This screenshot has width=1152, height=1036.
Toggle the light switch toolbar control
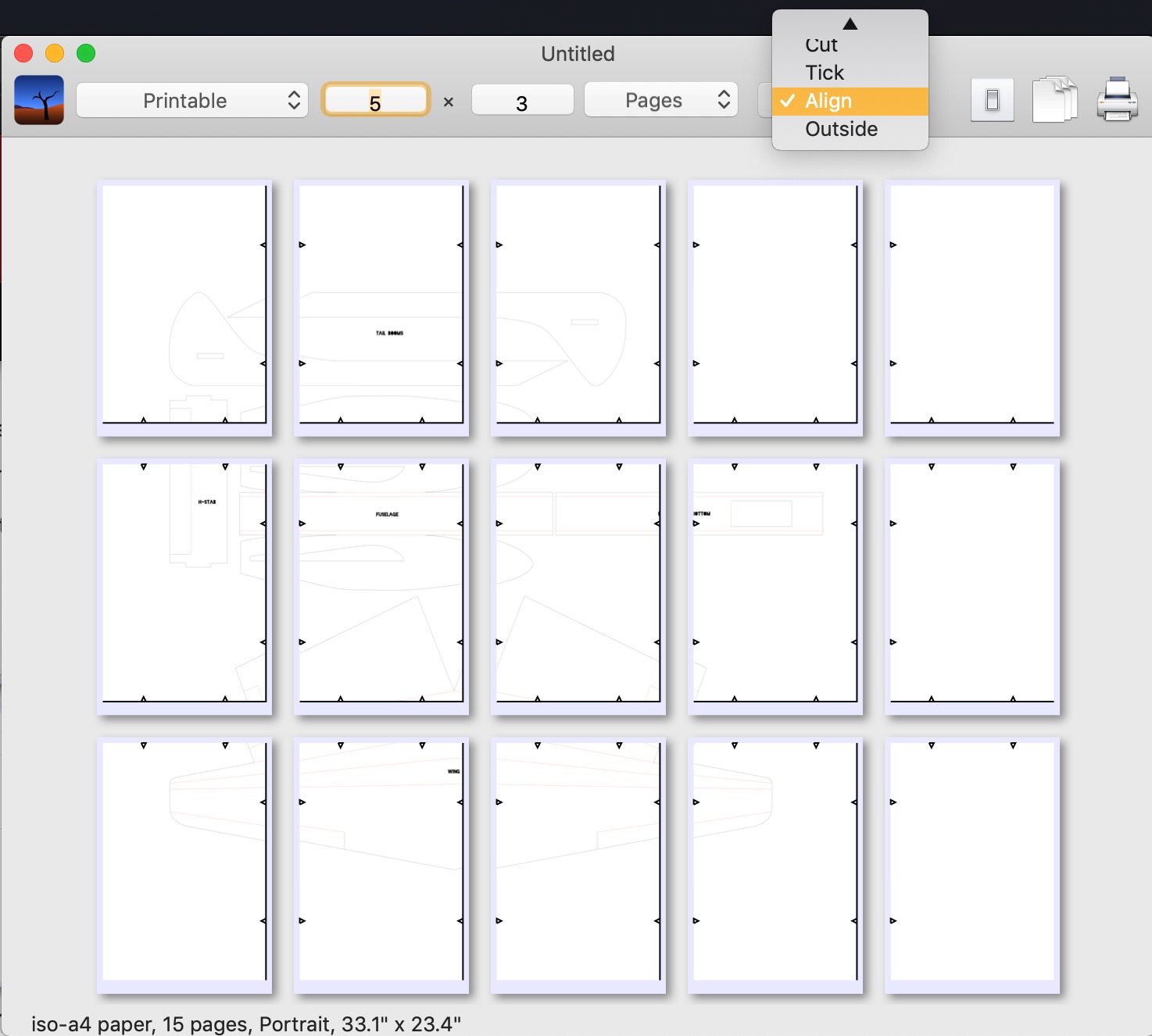pyautogui.click(x=992, y=99)
